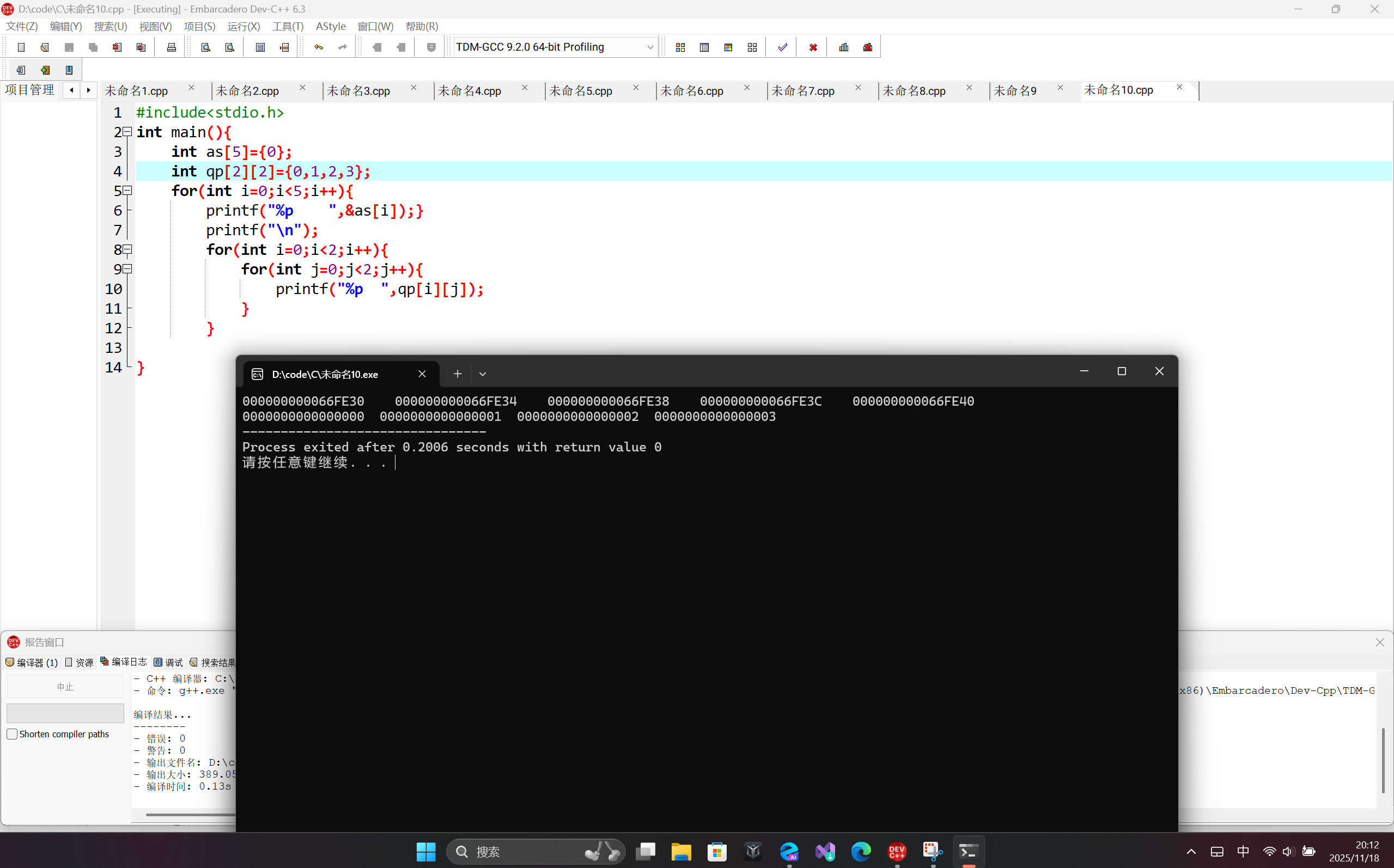Screen dimensions: 1394x868
Task: Click the purple Syntax Check checkmark icon
Action: 783,47
